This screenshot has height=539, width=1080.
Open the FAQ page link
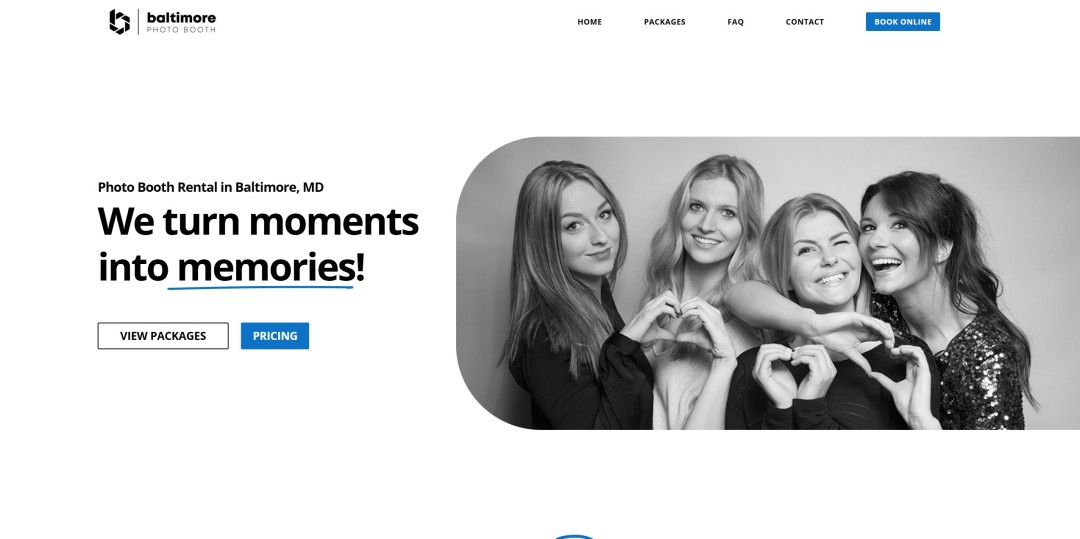tap(736, 22)
